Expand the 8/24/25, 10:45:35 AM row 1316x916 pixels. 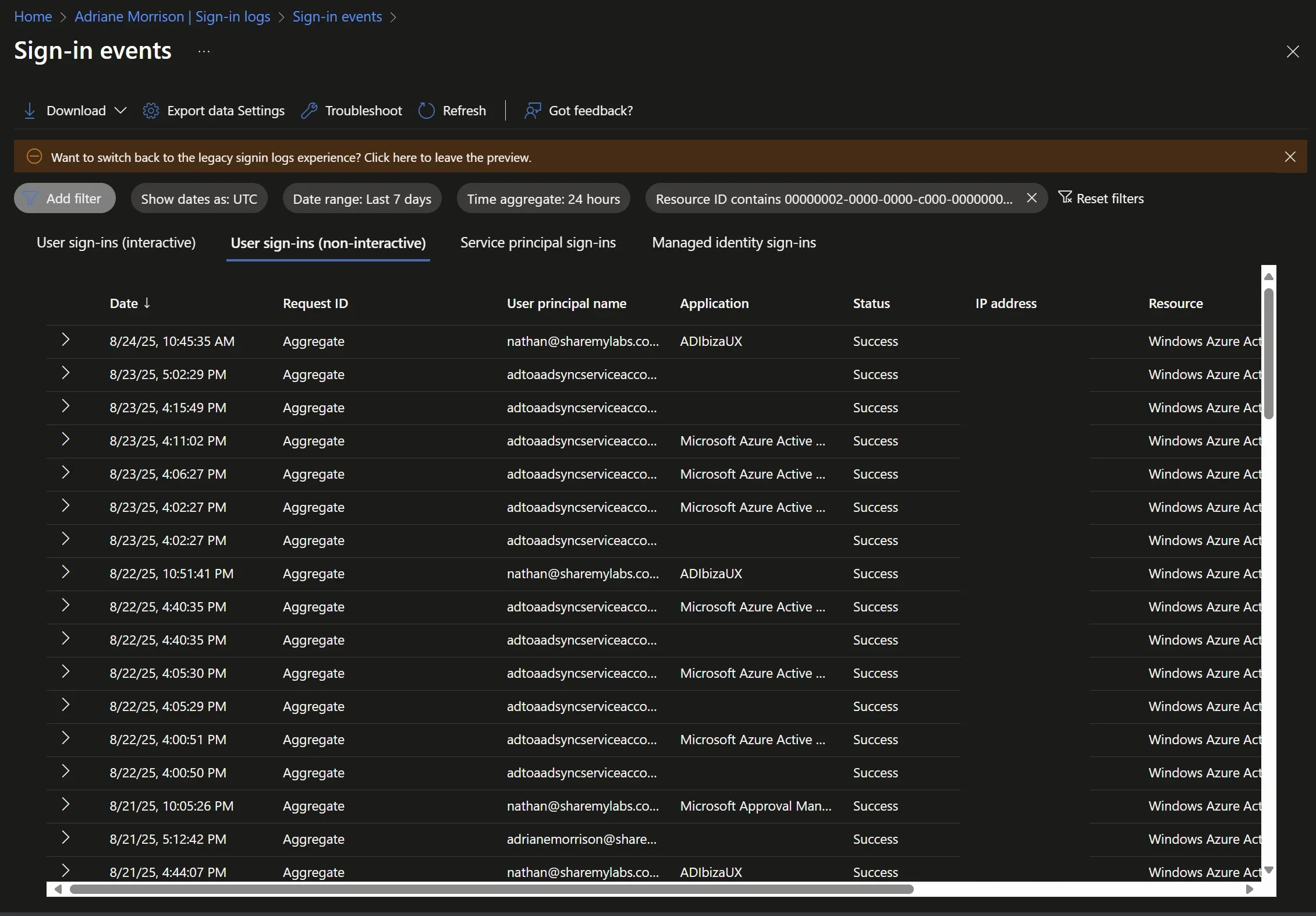point(66,339)
